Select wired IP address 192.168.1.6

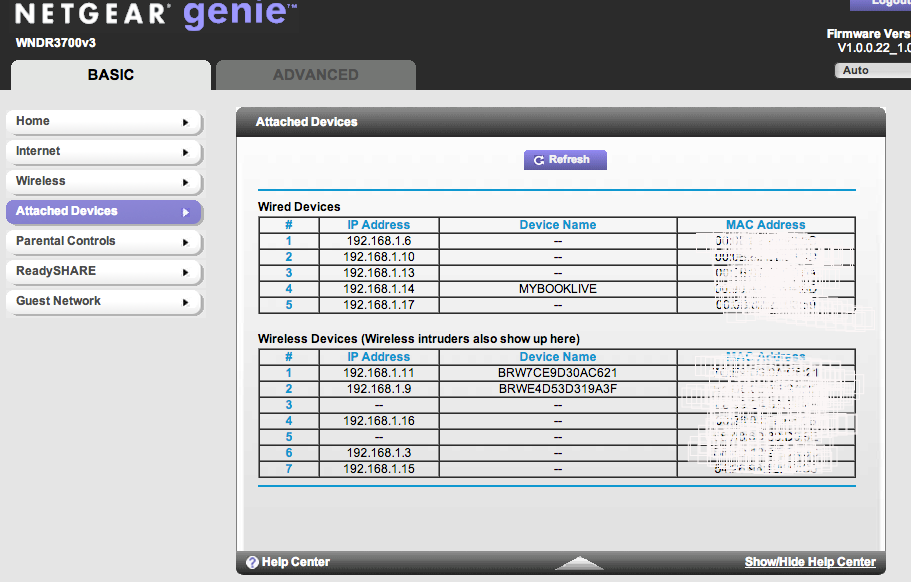(379, 241)
